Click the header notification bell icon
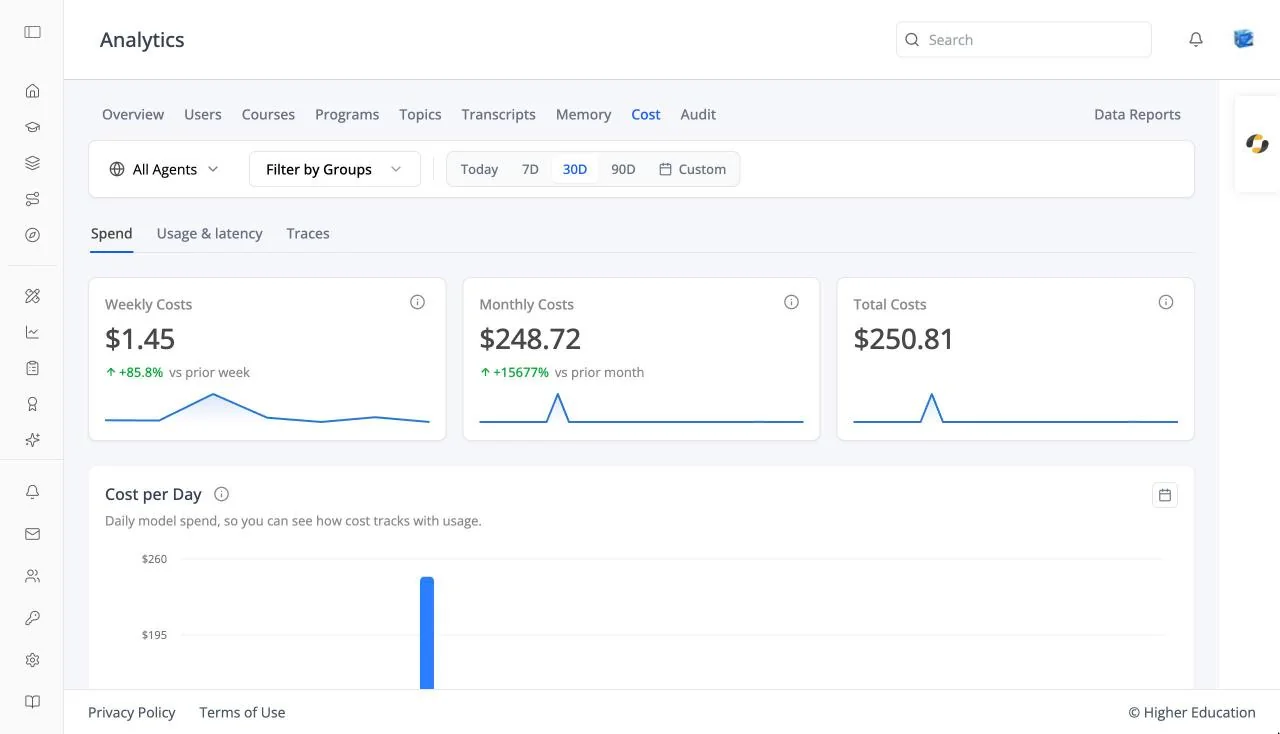1280x734 pixels. coord(1196,40)
